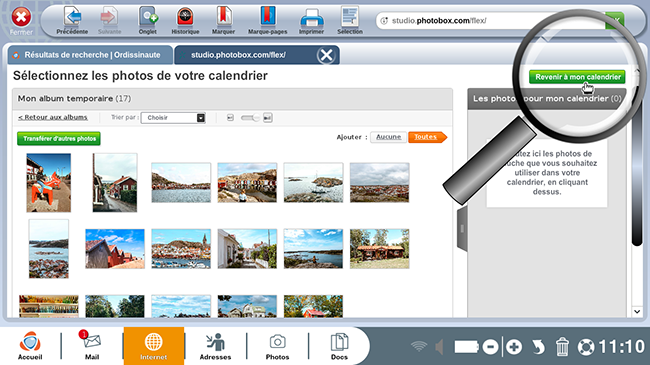650x365 pixels.
Task: Click the small thumbnail size icon
Action: point(230,118)
